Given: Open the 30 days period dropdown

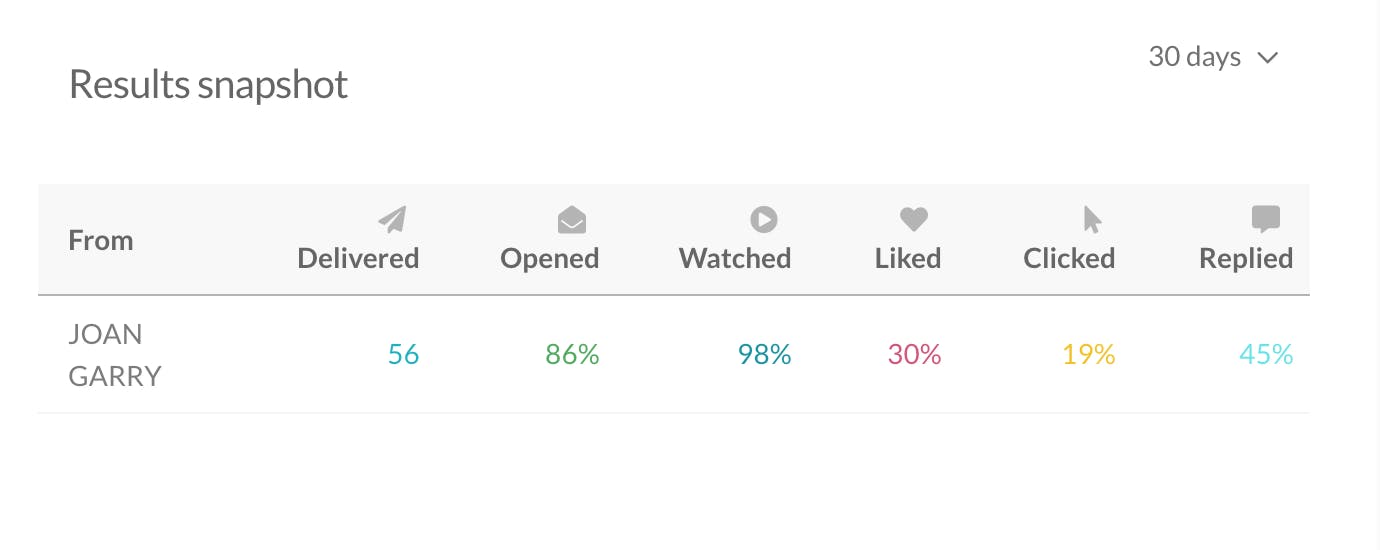Looking at the screenshot, I should 1213,57.
